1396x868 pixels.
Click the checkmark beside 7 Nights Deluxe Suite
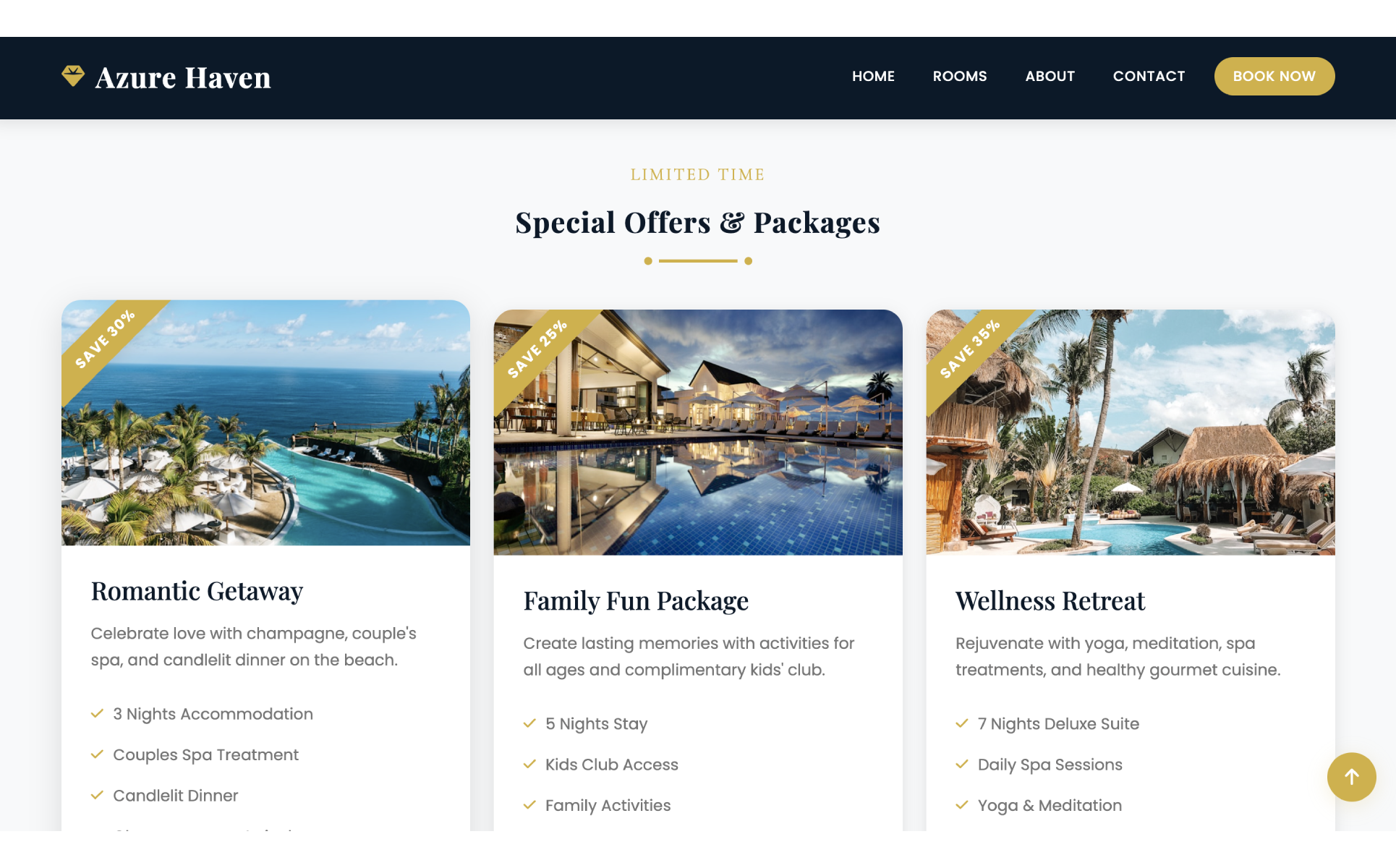[962, 723]
